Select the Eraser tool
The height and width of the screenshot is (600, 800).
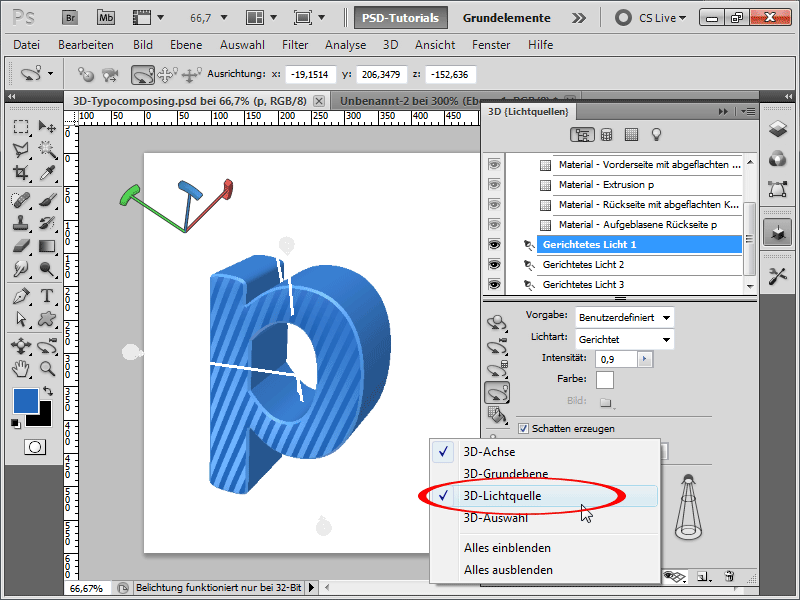(x=21, y=246)
